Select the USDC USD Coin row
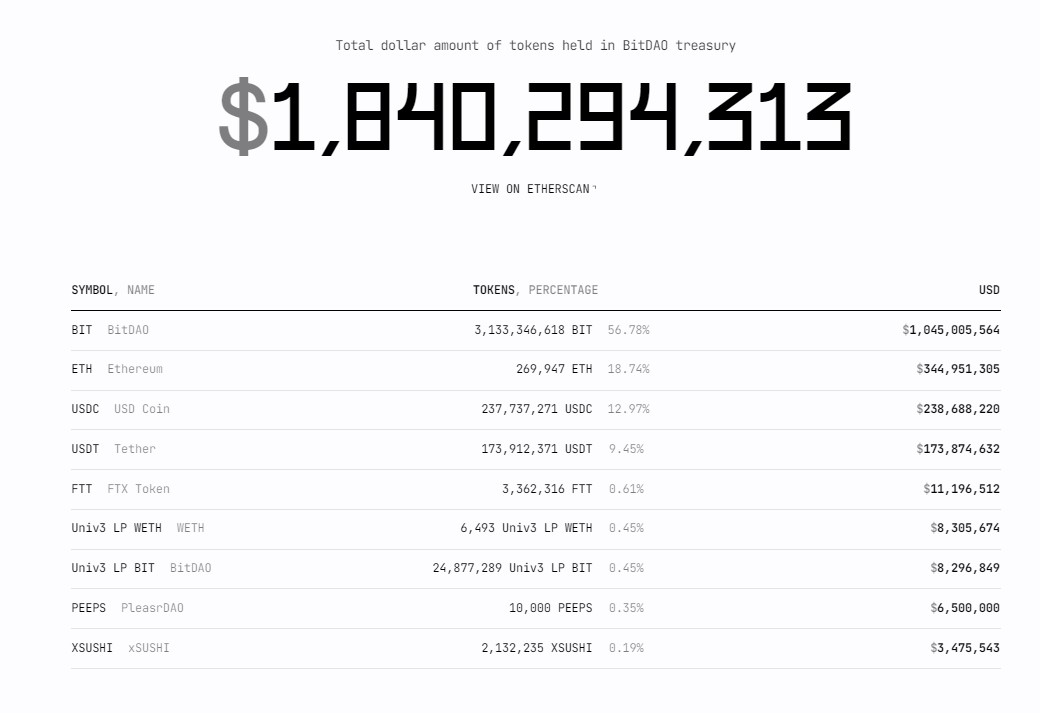Screen dimensions: 1040x713 (536, 409)
